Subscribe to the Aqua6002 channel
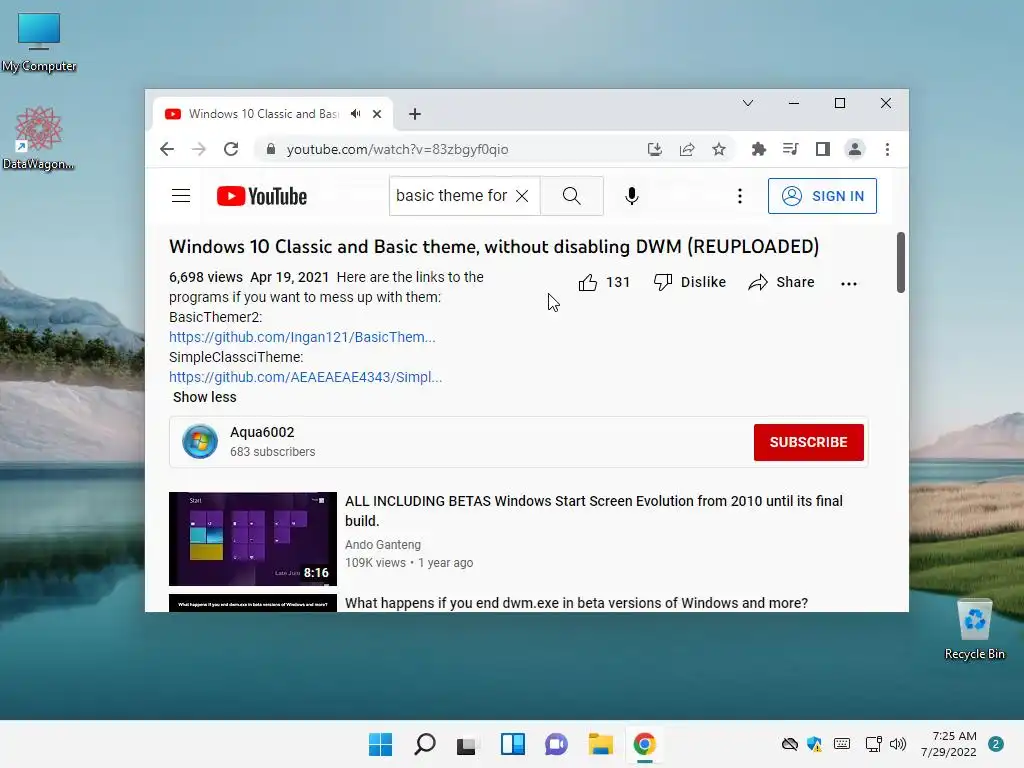1024x768 pixels. [x=808, y=442]
